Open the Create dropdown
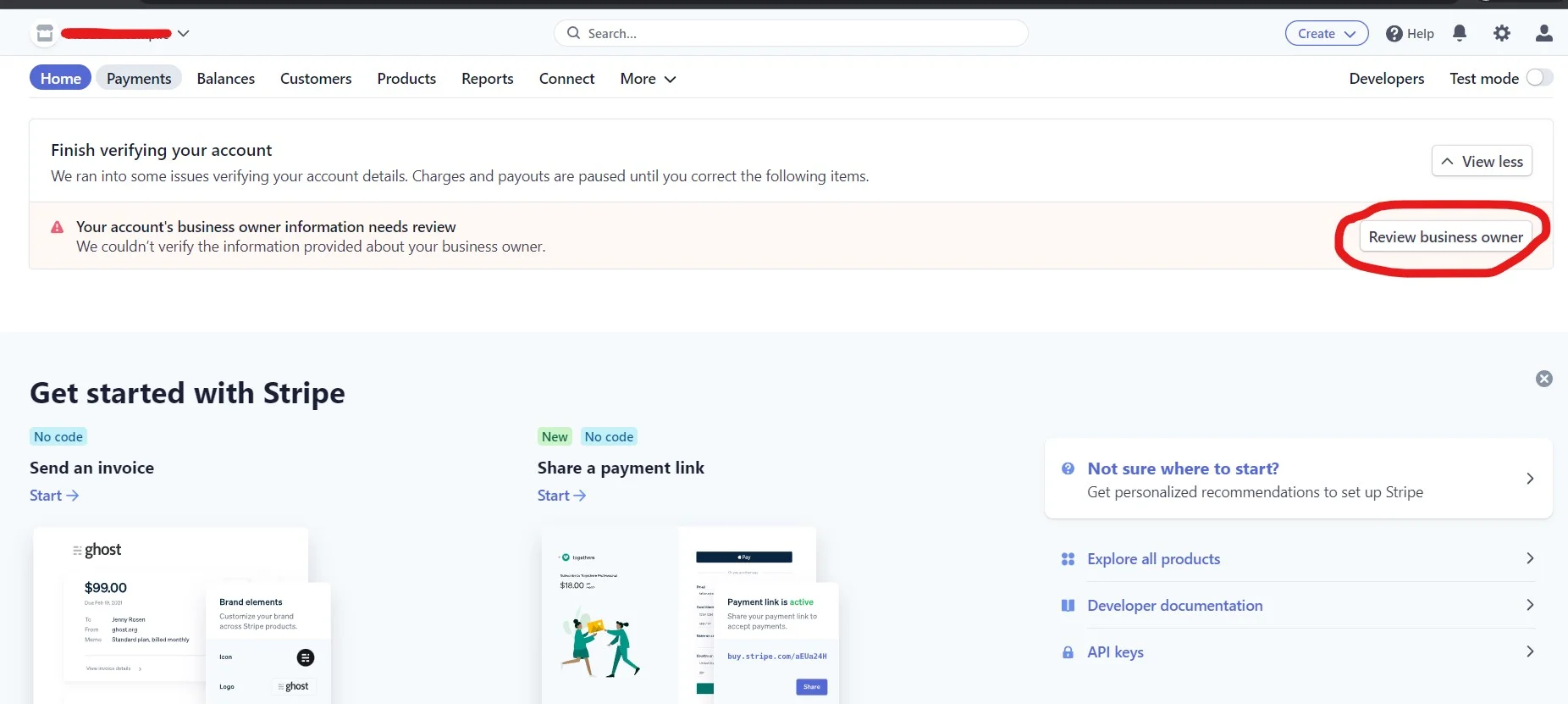The height and width of the screenshot is (704, 1568). tap(1326, 34)
